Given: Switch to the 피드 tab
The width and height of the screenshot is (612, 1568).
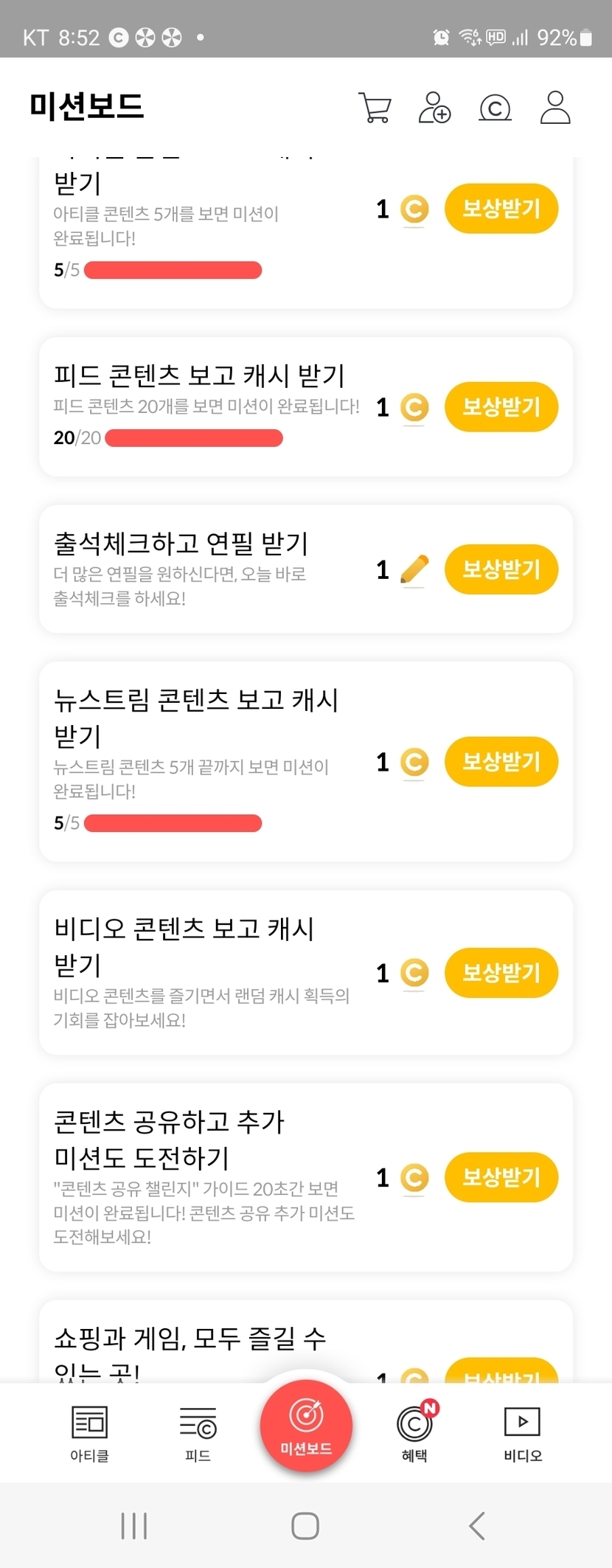Looking at the screenshot, I should [x=198, y=1433].
